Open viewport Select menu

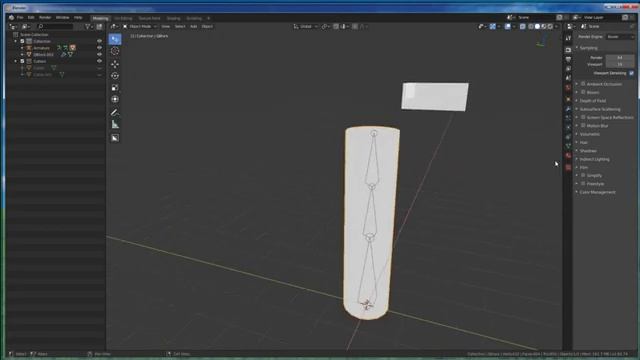pos(180,27)
